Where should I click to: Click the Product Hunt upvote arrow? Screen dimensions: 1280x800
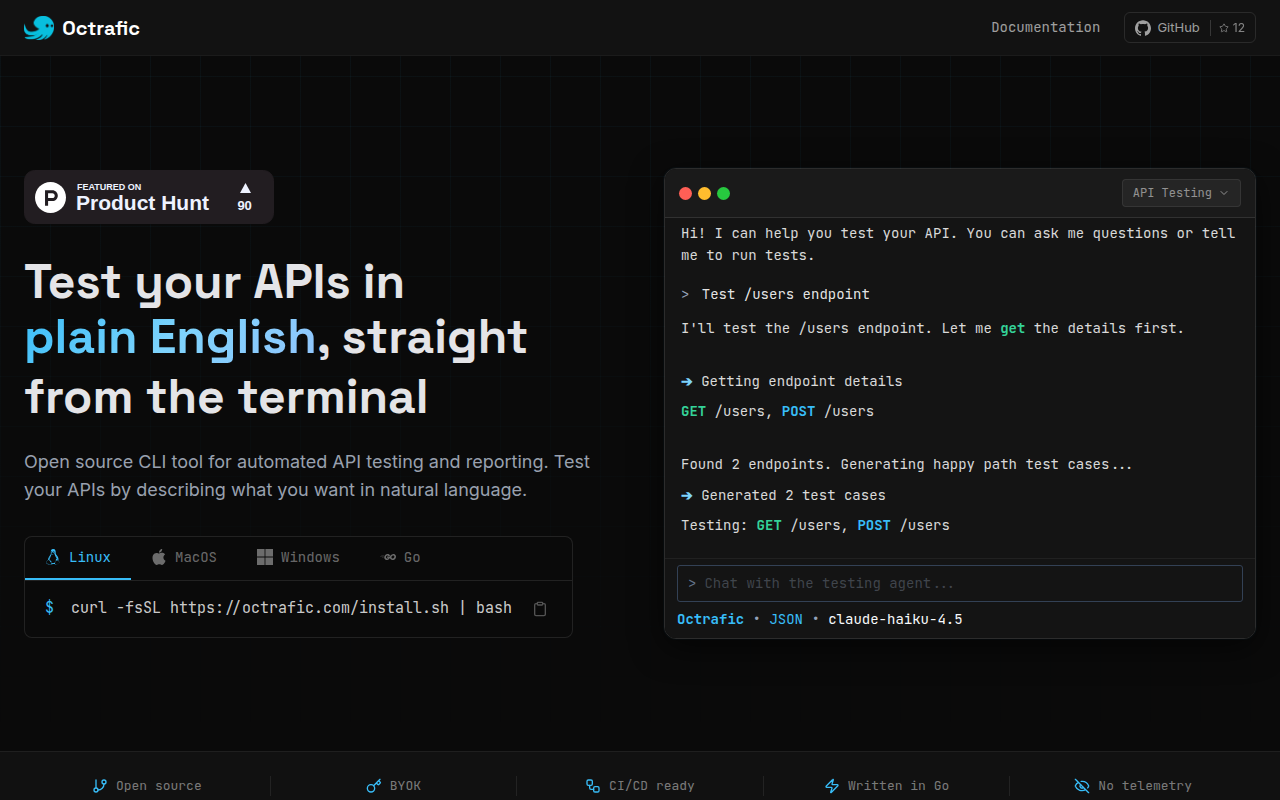pos(245,188)
